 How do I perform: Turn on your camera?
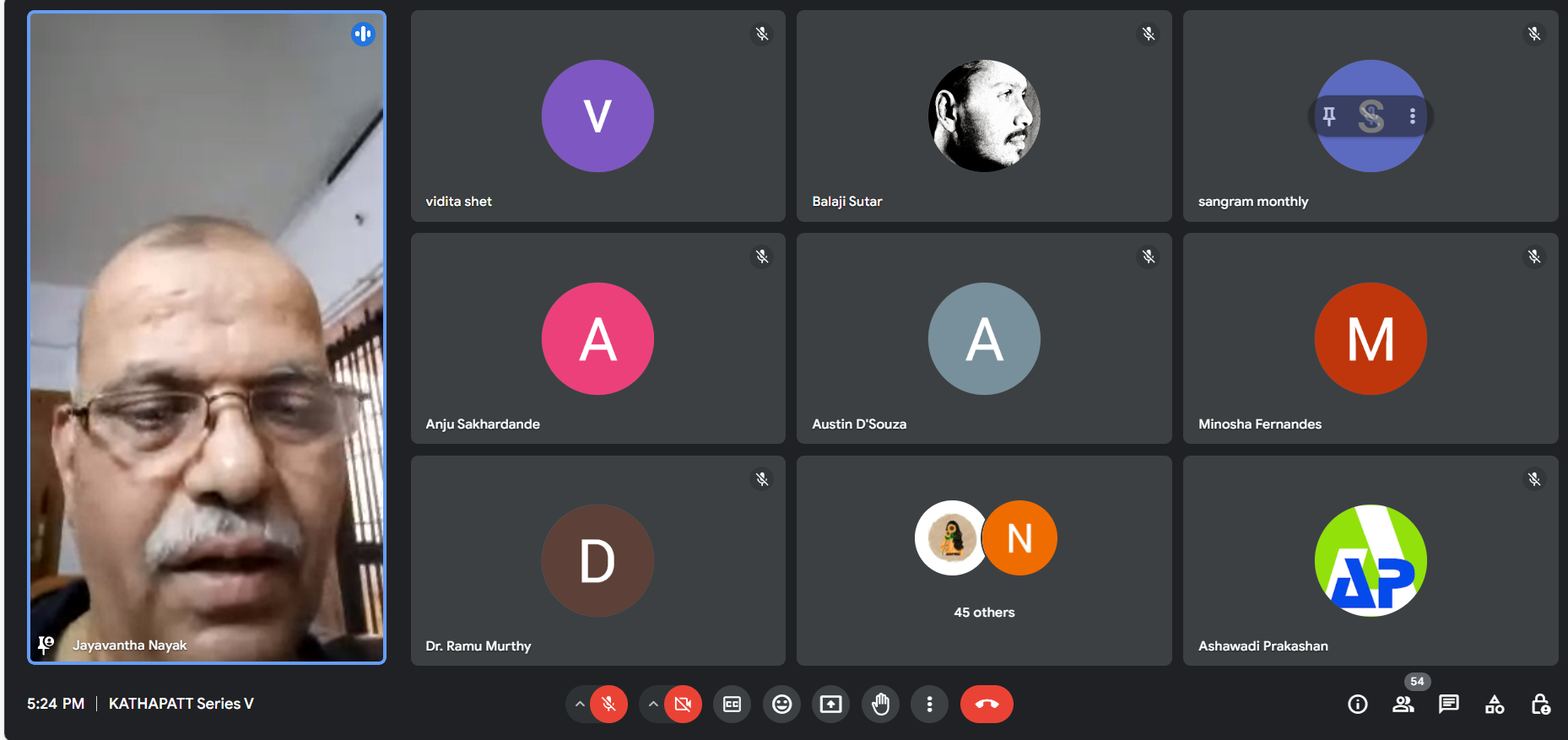click(x=683, y=704)
